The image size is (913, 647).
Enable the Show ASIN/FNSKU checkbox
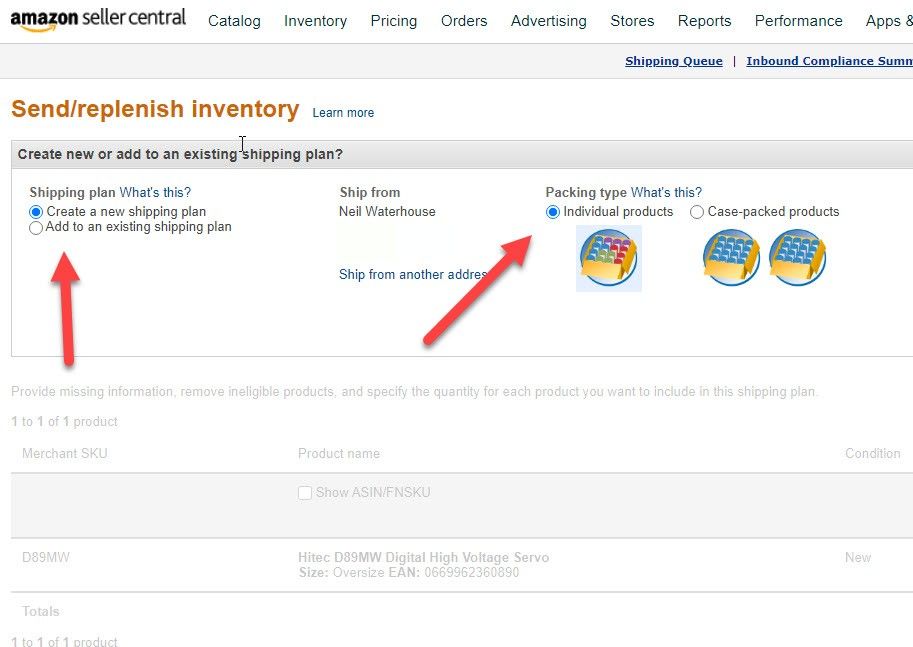coord(305,493)
